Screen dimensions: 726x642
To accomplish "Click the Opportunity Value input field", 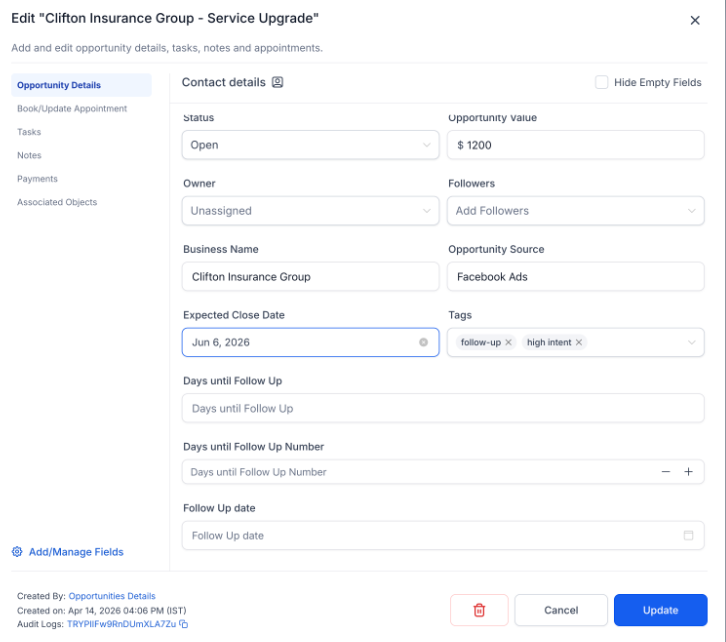I will click(576, 145).
